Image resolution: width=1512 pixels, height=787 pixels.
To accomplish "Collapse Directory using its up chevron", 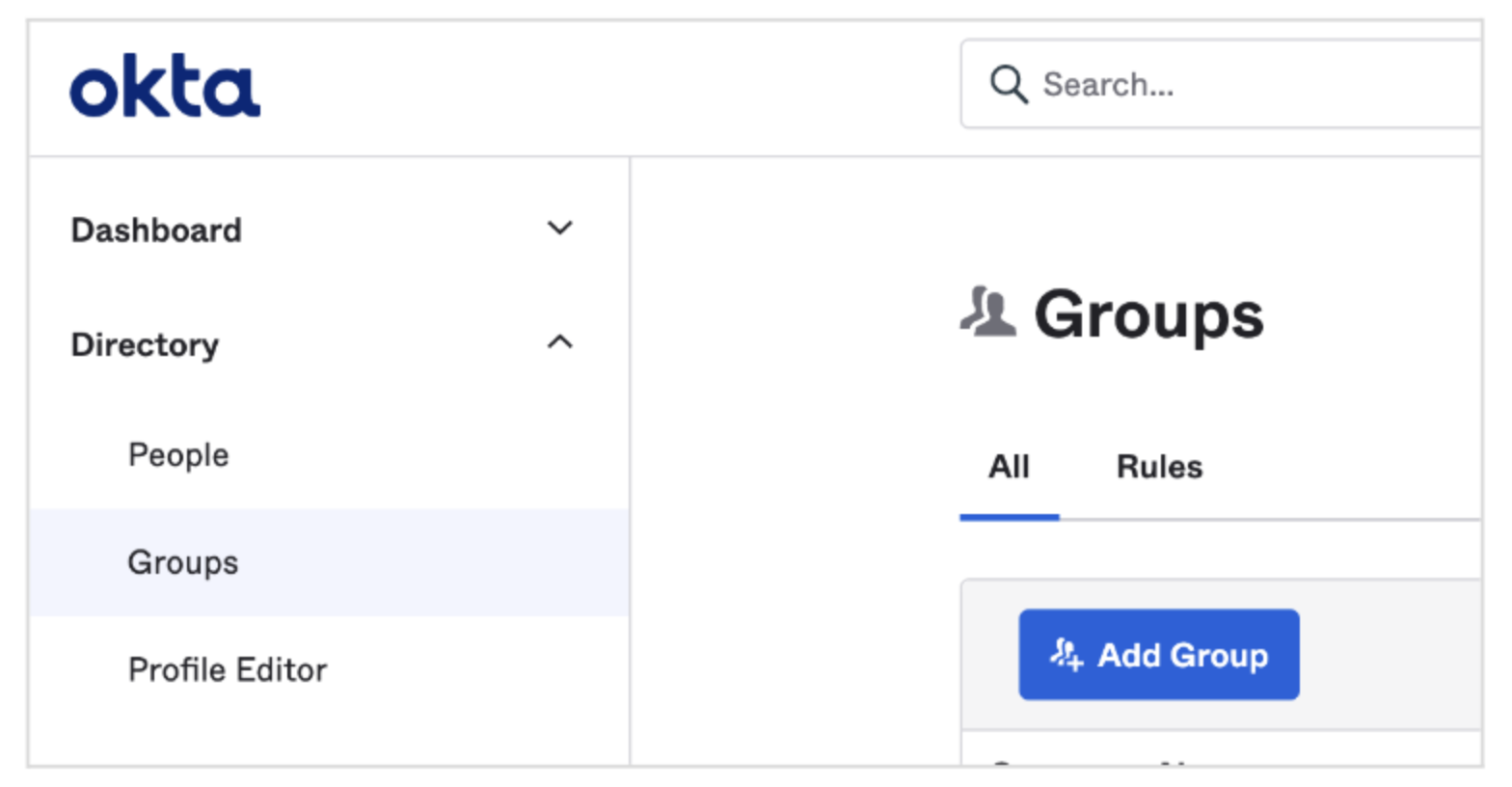I will [x=560, y=342].
